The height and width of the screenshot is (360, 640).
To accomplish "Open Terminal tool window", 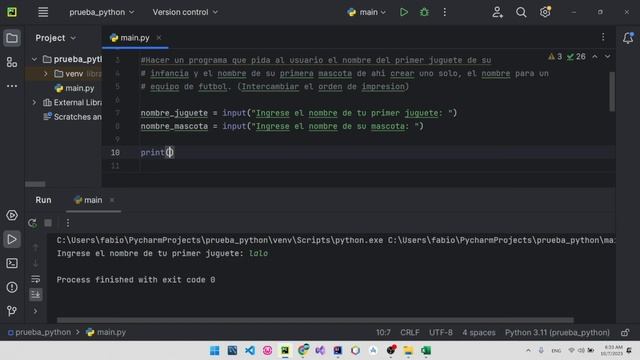I will [12, 263].
